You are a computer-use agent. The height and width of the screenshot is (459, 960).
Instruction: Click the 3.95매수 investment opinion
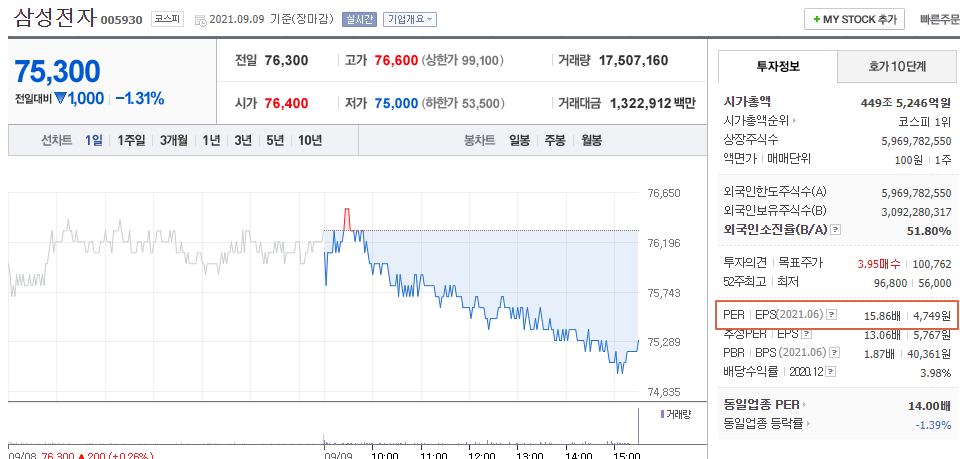(879, 264)
